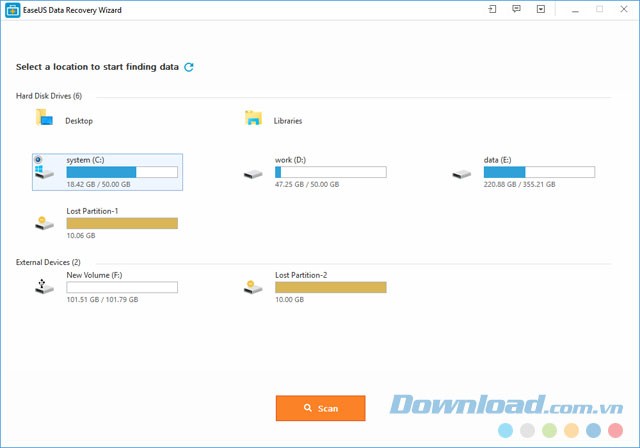This screenshot has width=640, height=448.
Task: Click the Hard Disk Drives (6) section header
Action: point(49,96)
